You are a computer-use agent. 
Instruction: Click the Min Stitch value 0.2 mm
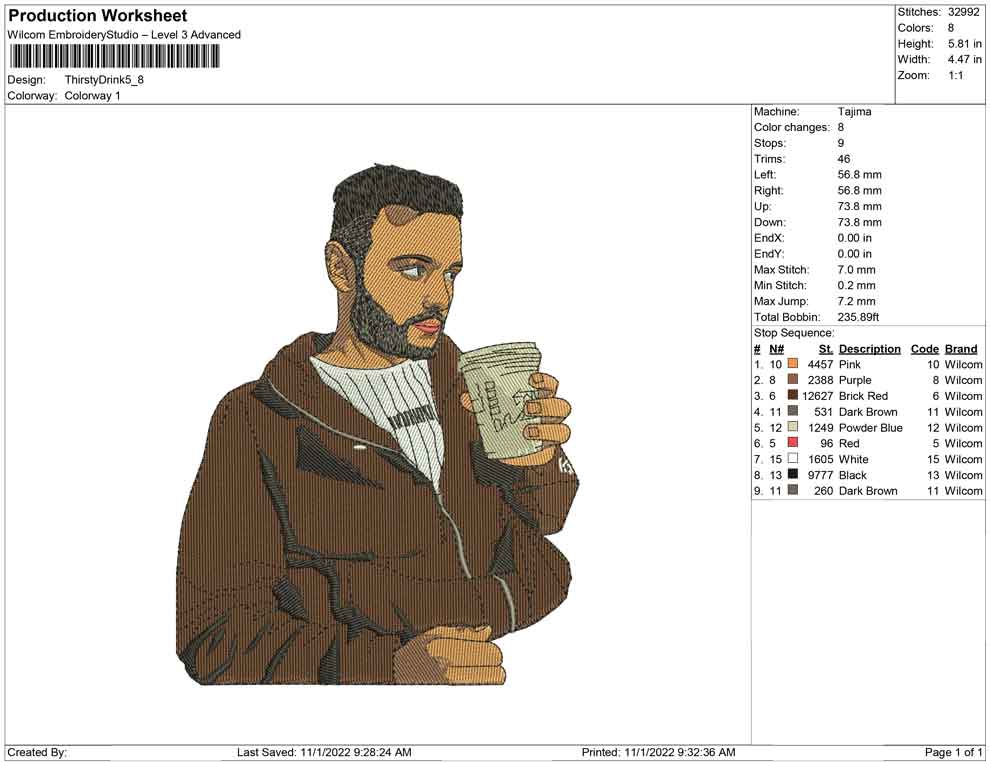856,285
